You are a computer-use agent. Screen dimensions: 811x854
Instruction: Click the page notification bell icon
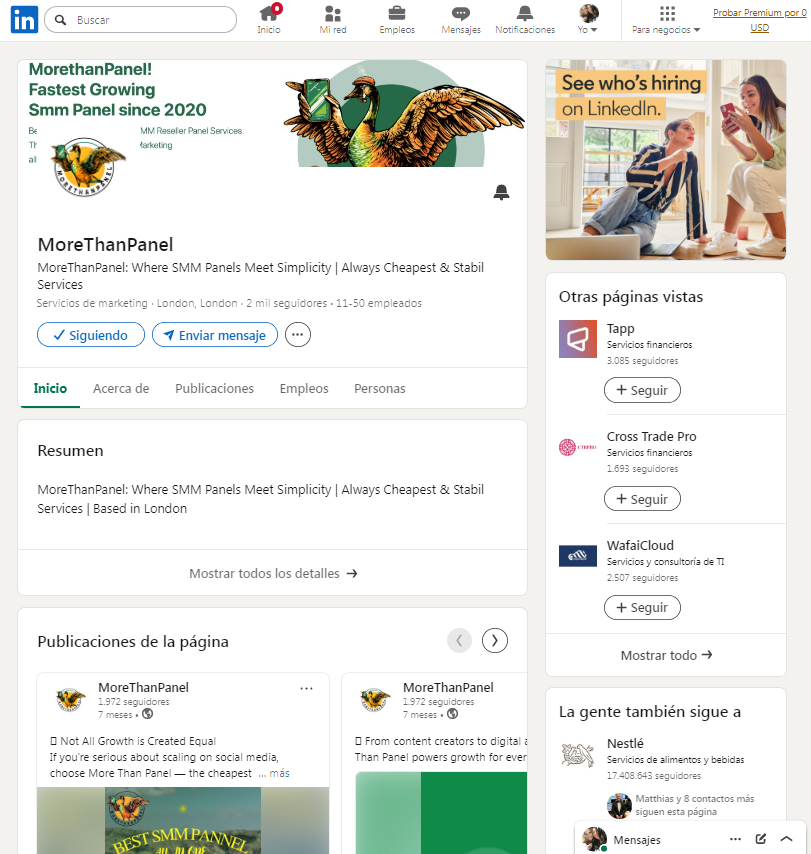501,192
